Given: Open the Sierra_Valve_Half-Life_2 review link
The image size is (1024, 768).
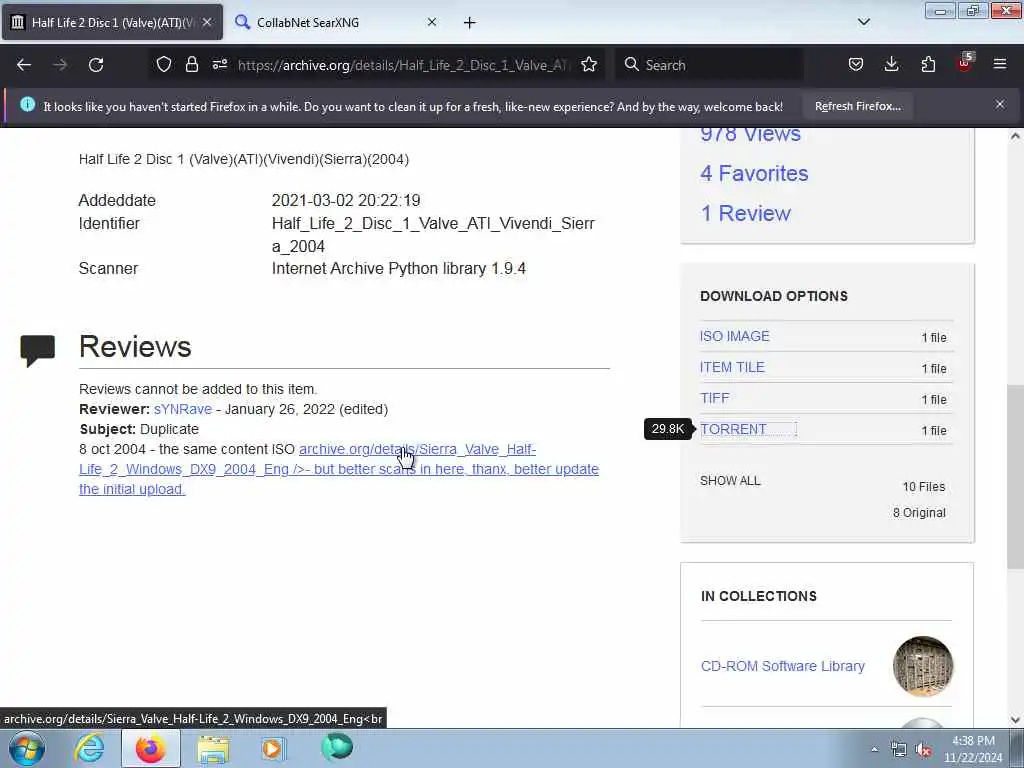Looking at the screenshot, I should pos(339,470).
